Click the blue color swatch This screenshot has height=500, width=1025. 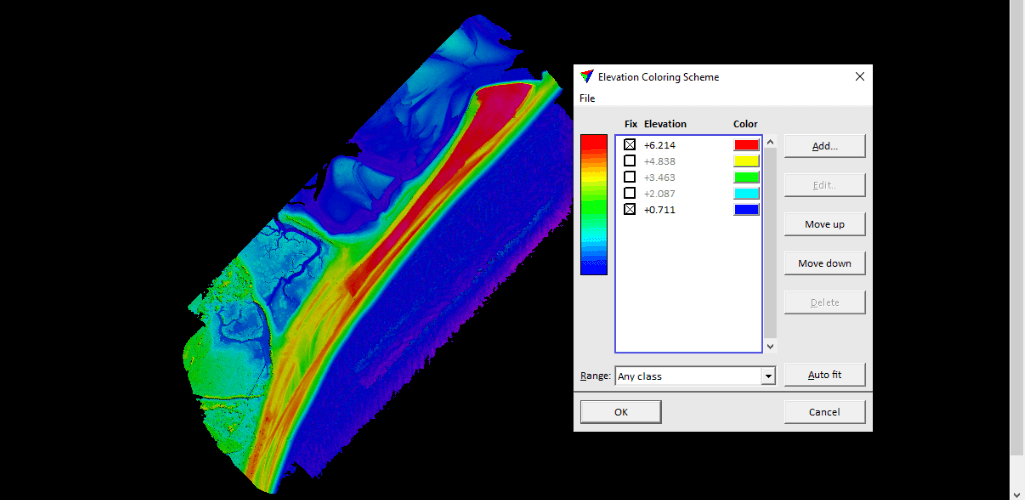coord(747,210)
